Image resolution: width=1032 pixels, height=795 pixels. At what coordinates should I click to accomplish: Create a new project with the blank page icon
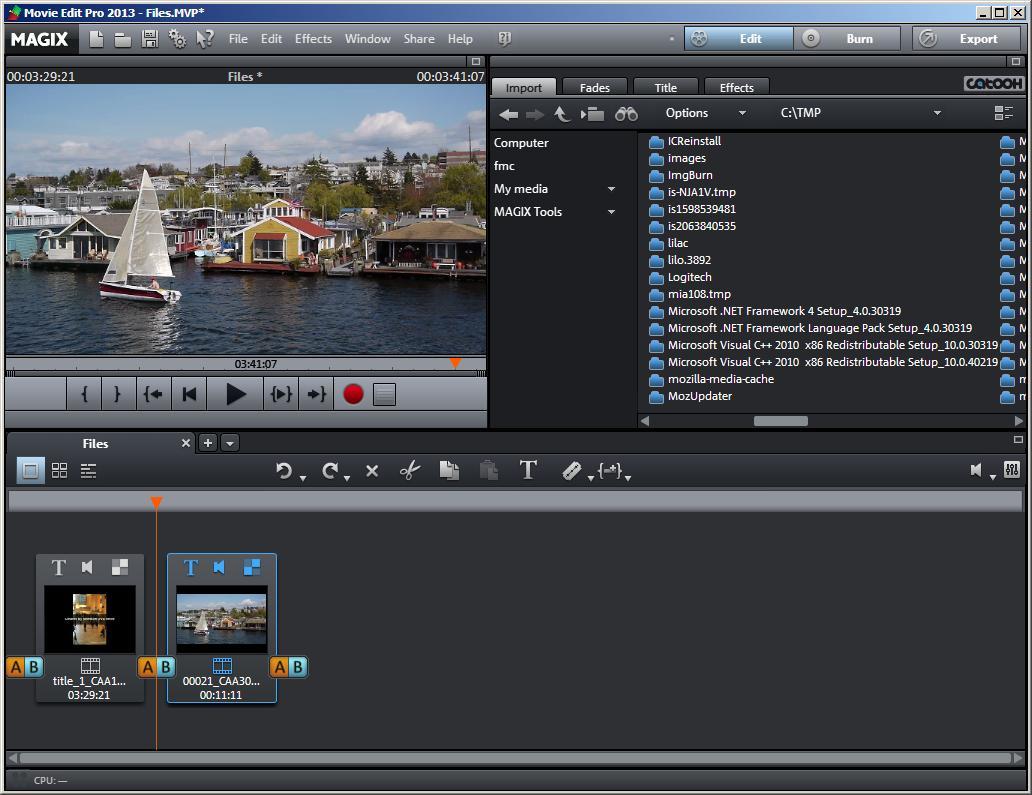point(96,39)
